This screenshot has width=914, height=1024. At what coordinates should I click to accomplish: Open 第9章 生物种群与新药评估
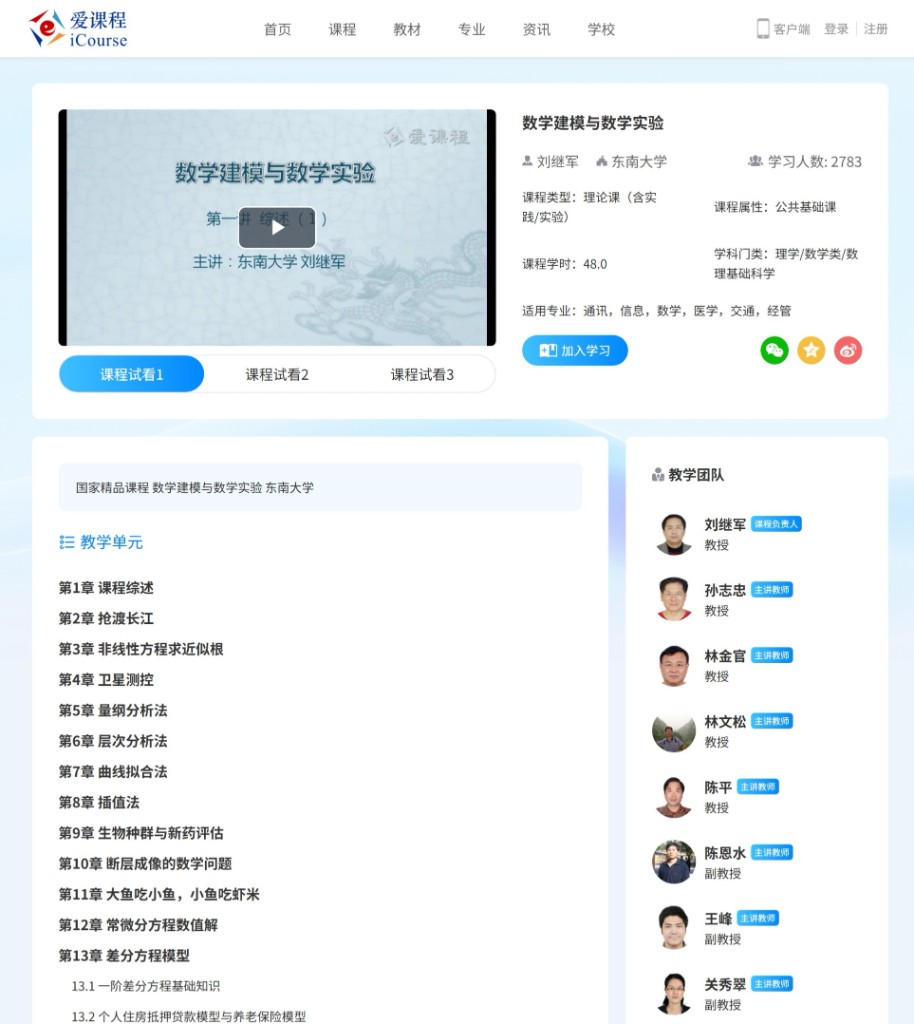click(141, 833)
